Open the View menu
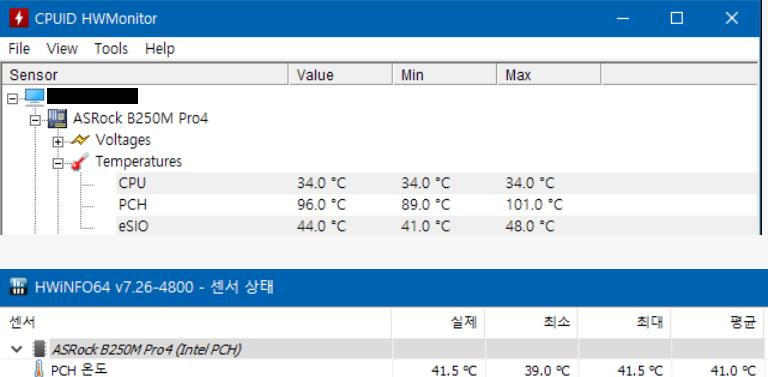 coord(62,49)
